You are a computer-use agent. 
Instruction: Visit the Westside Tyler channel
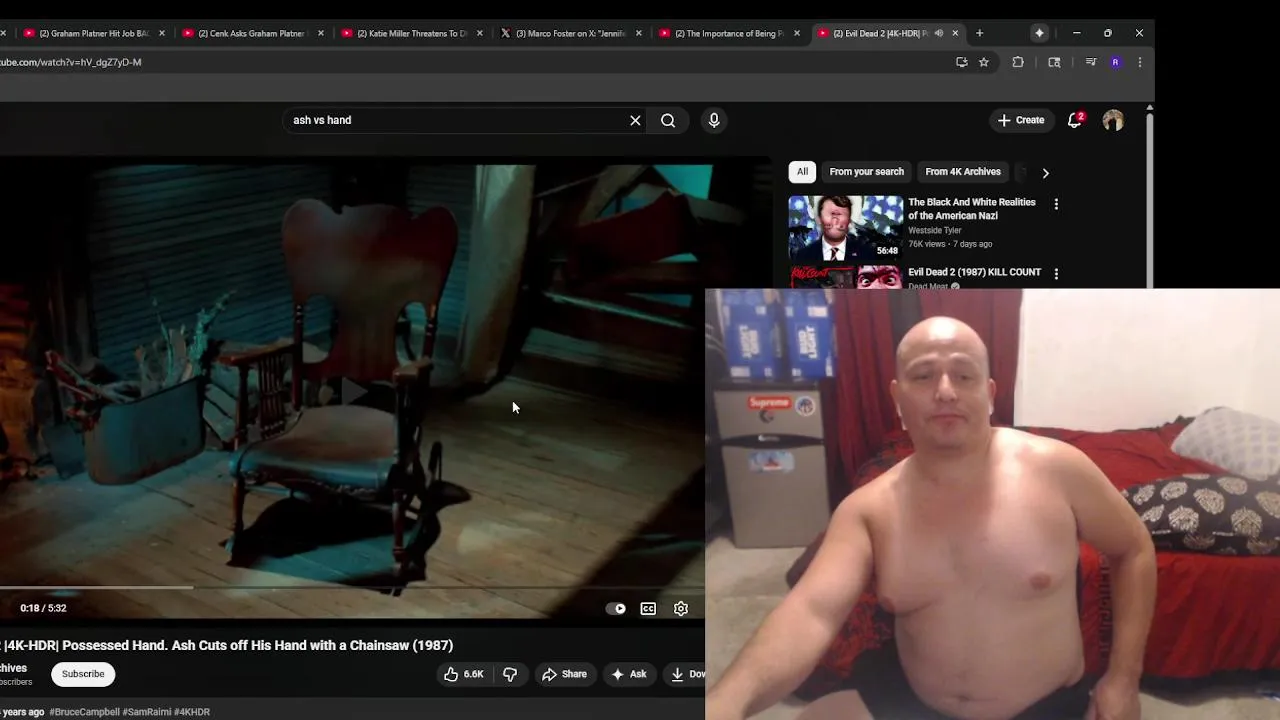click(934, 230)
